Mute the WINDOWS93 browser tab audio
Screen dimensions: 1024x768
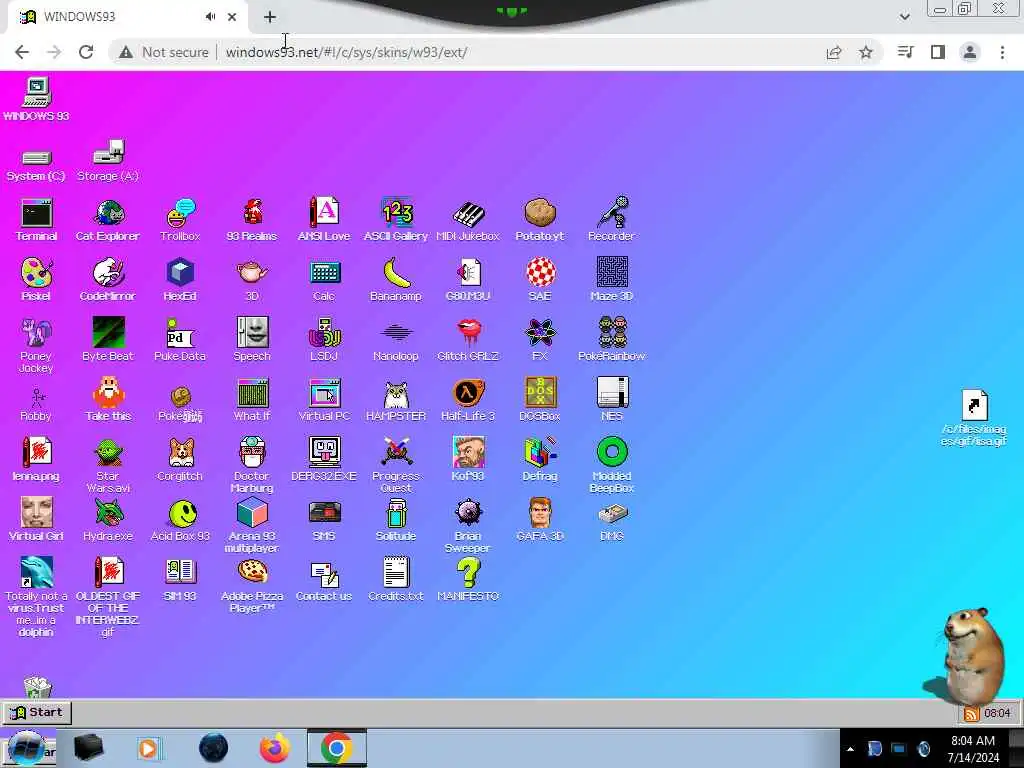[x=210, y=17]
